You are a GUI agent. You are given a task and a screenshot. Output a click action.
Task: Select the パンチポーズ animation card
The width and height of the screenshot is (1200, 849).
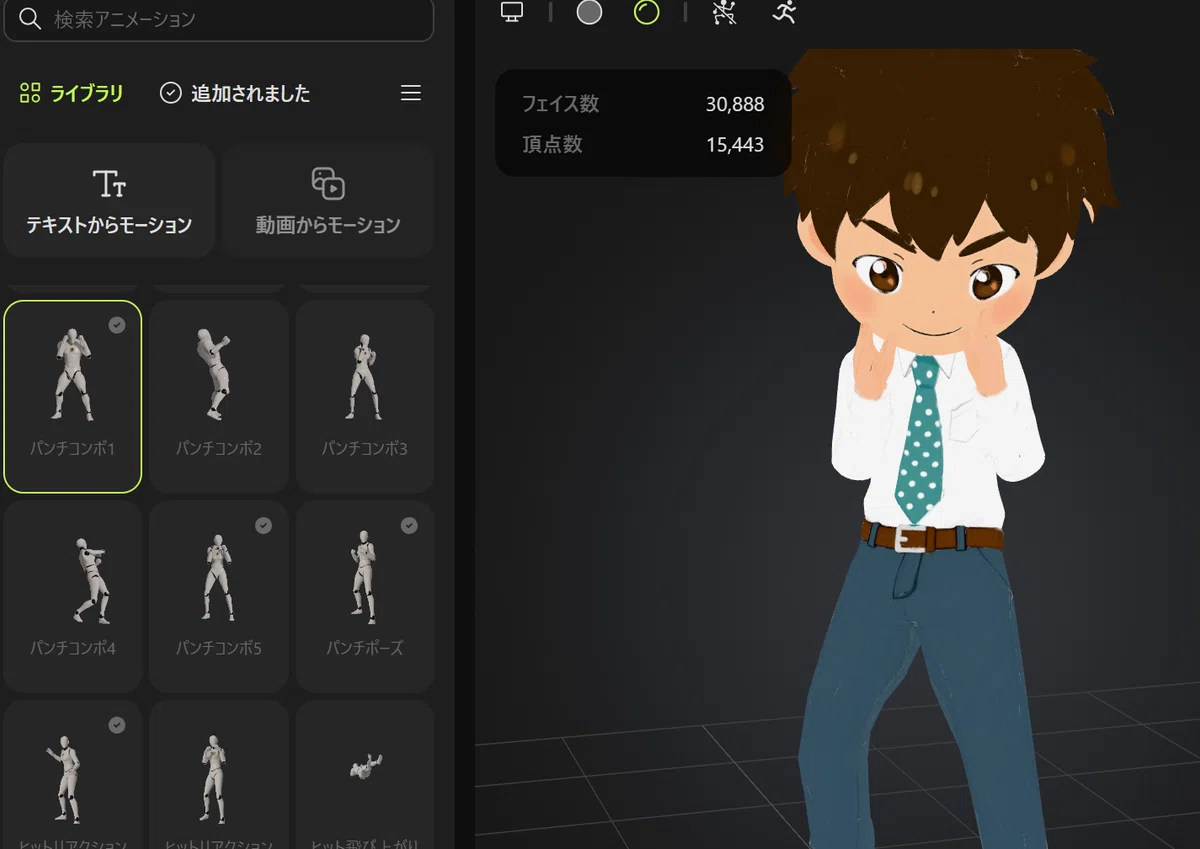(364, 597)
